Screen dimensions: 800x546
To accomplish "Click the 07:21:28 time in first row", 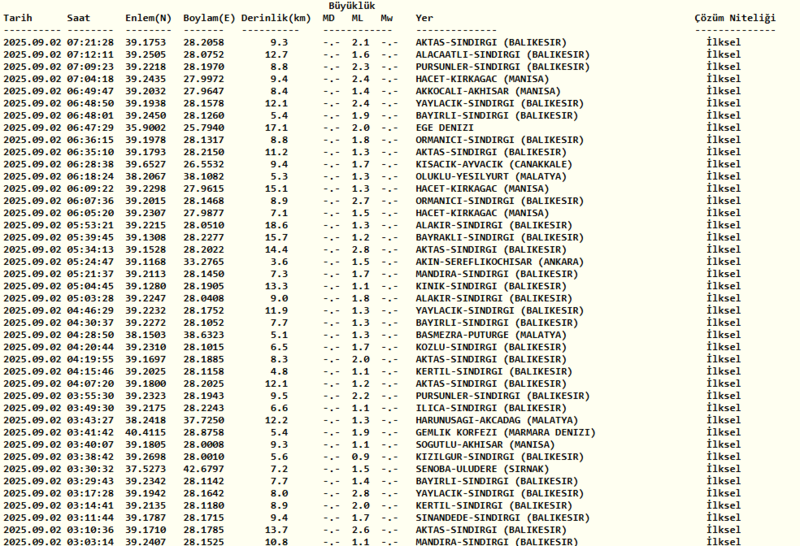I will [90, 43].
